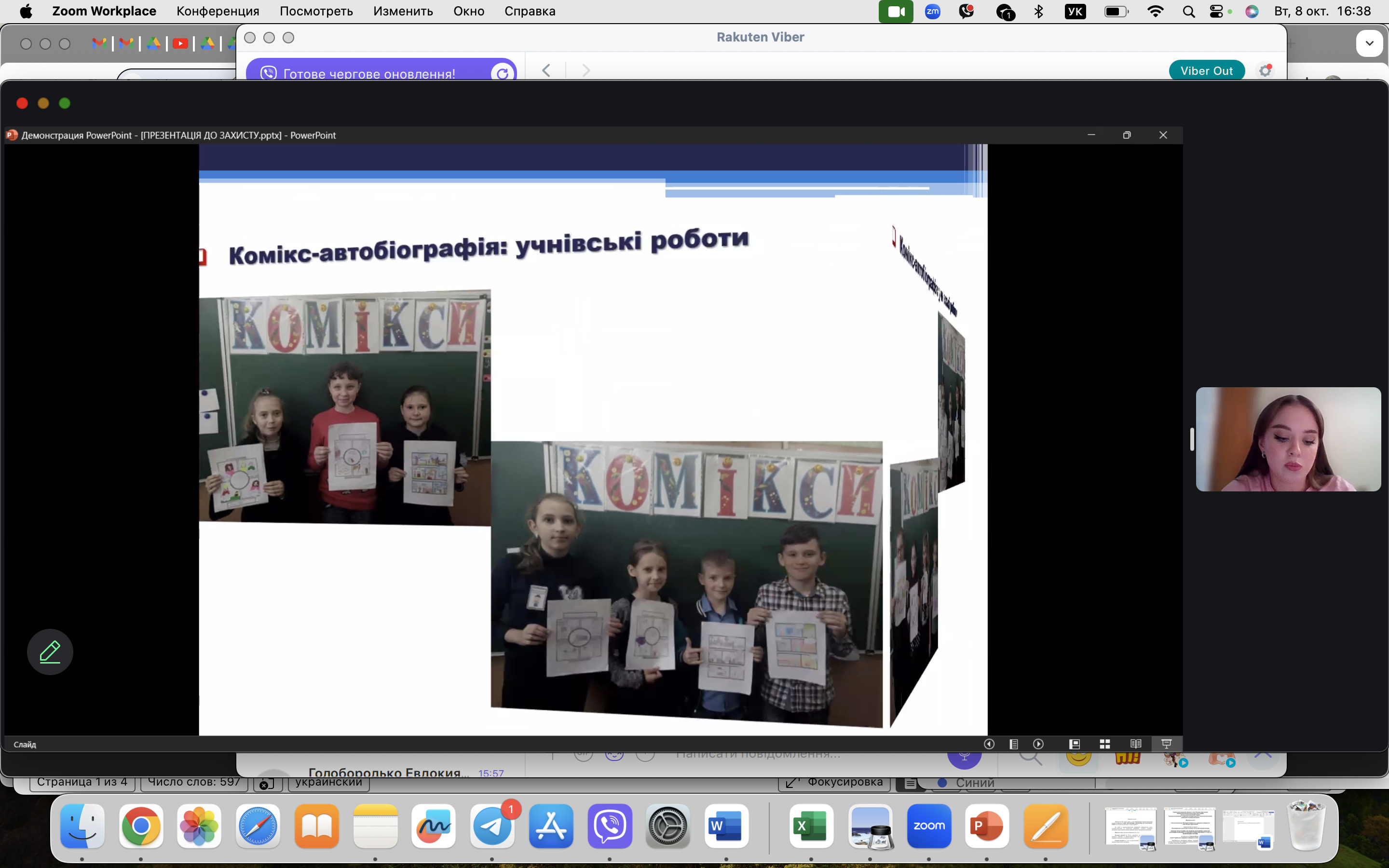Open the Zoom Workplace menu
1389x868 pixels.
point(104,12)
